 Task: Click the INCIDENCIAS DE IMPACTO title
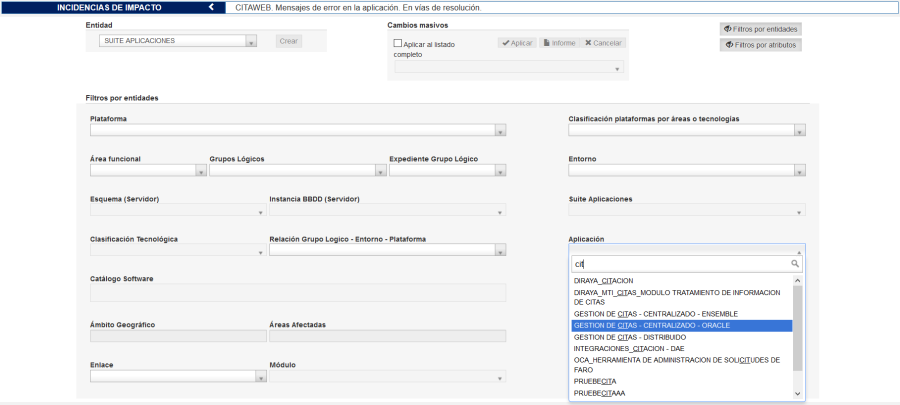pos(109,7)
